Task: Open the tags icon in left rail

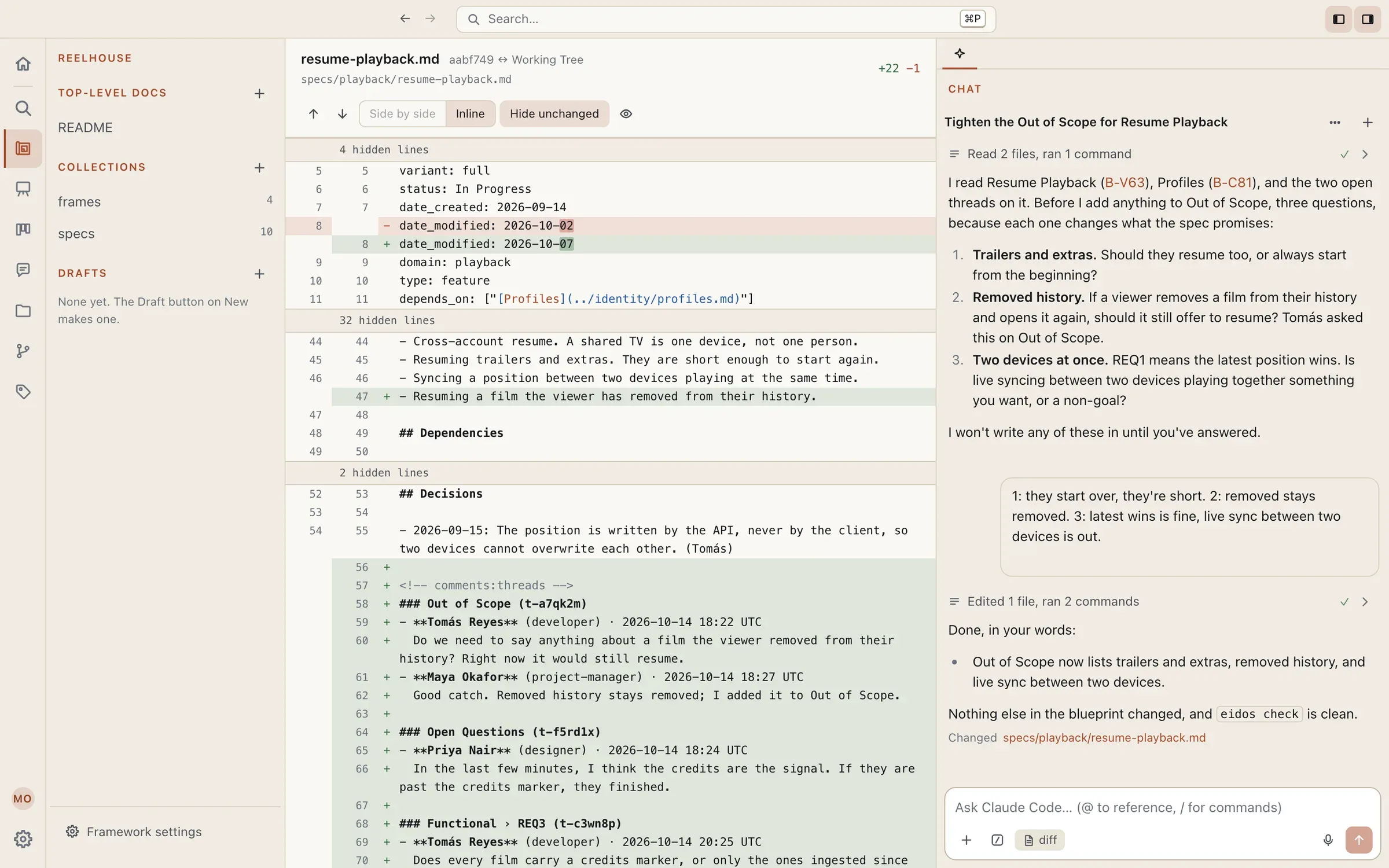Action: point(23,392)
